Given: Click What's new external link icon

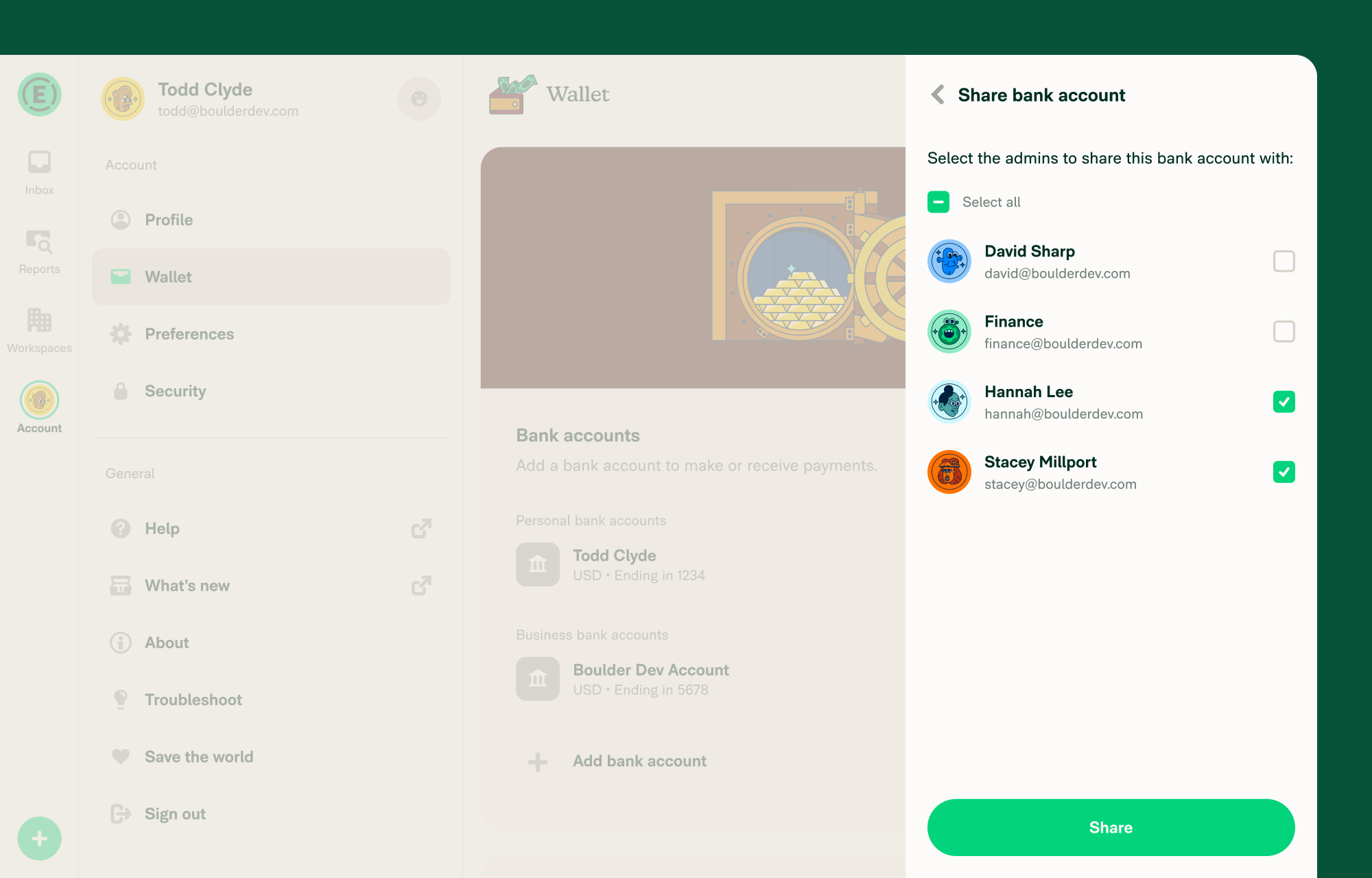Looking at the screenshot, I should 421,586.
